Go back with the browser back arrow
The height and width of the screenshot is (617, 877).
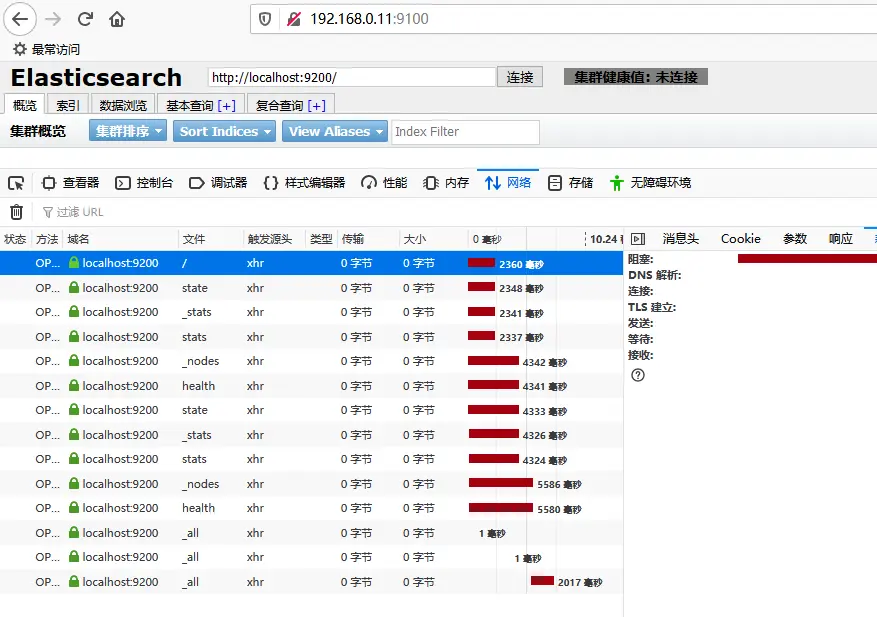pyautogui.click(x=20, y=19)
